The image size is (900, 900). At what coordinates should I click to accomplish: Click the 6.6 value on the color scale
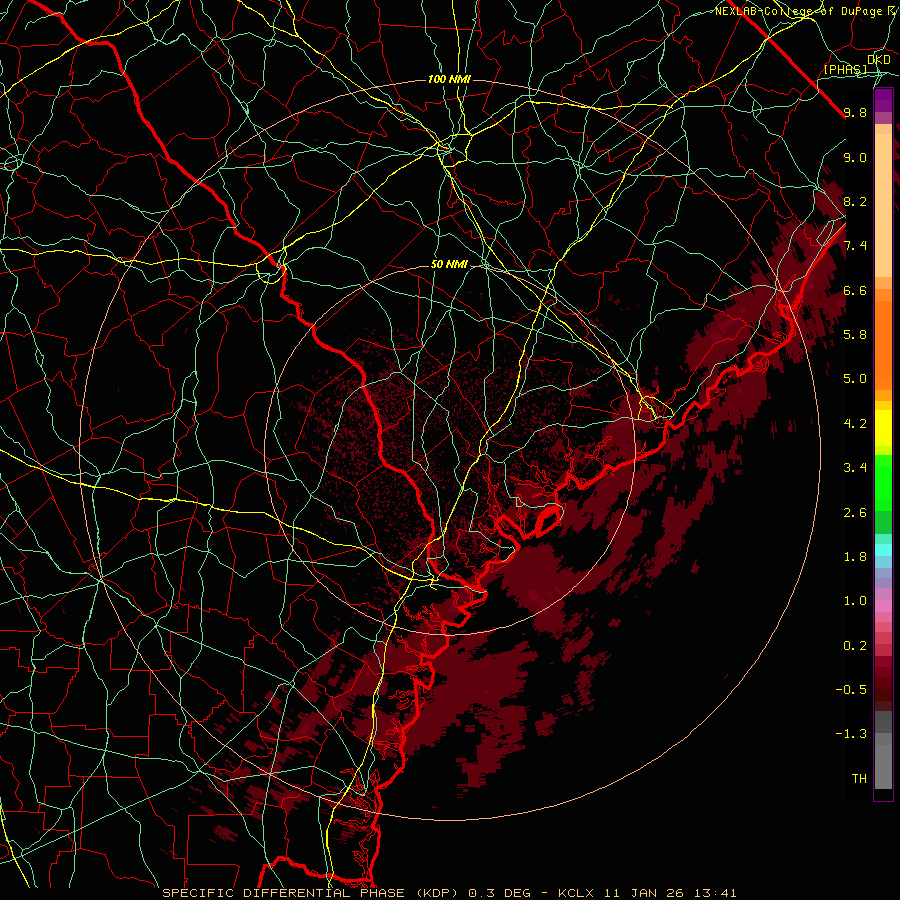(x=855, y=290)
